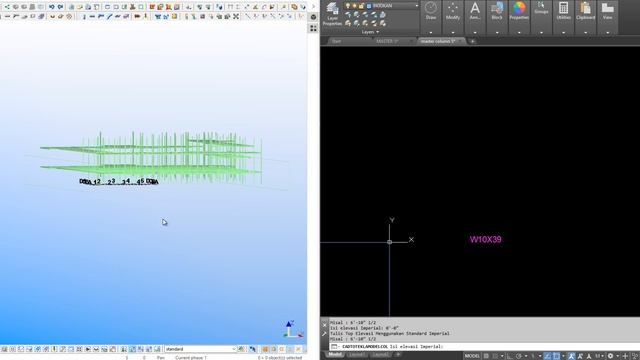Open the Annotation panel (A icon)
Viewport: 640px width, 360px height.
point(475,11)
